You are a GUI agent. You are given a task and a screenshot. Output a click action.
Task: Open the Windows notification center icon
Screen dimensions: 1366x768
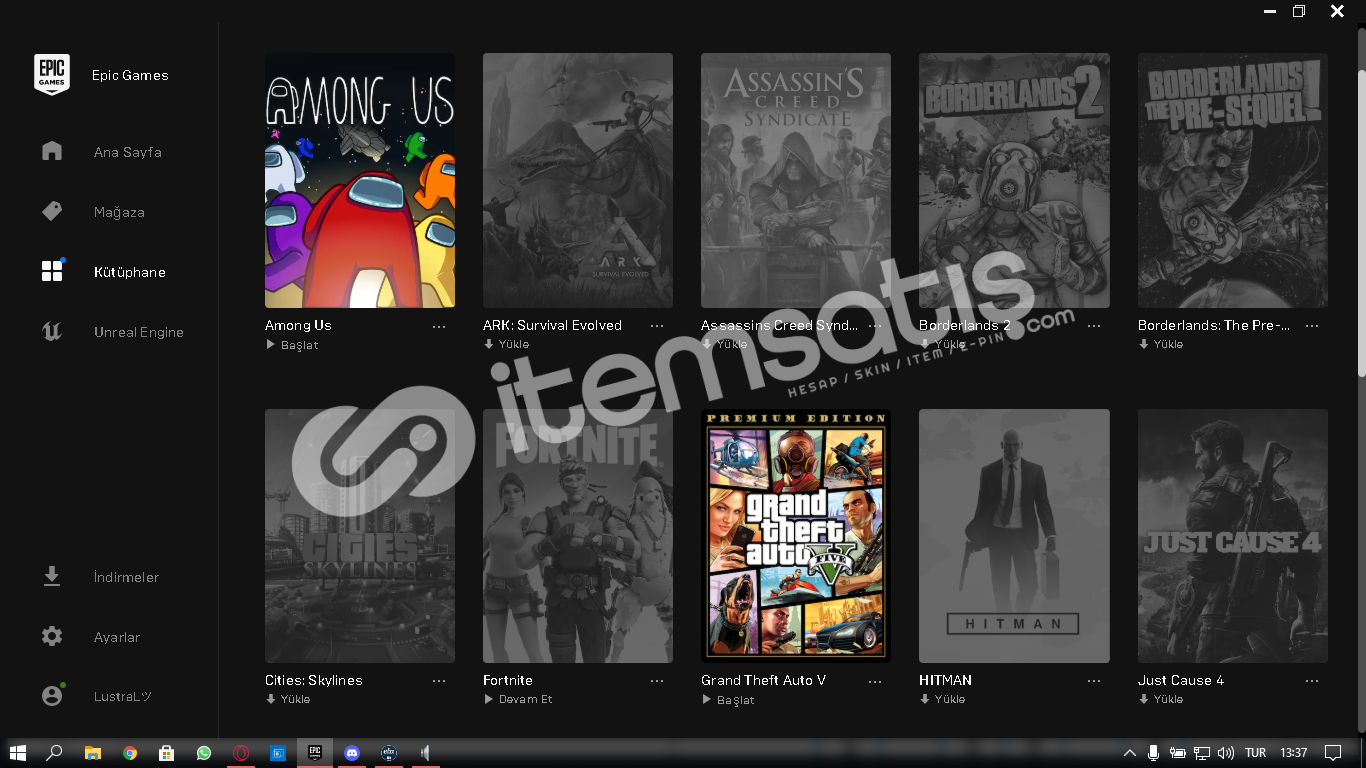[x=1333, y=752]
